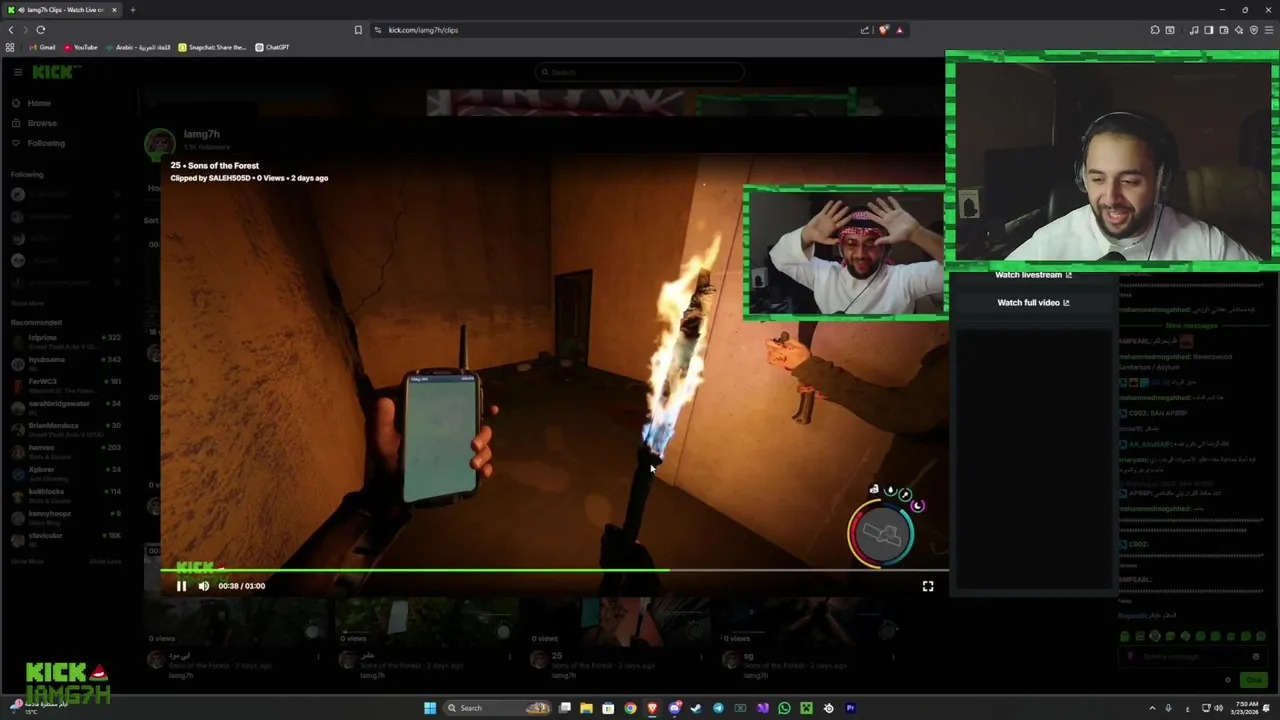The width and height of the screenshot is (1280, 720).
Task: Open the Watch full video link
Action: pyautogui.click(x=1033, y=302)
